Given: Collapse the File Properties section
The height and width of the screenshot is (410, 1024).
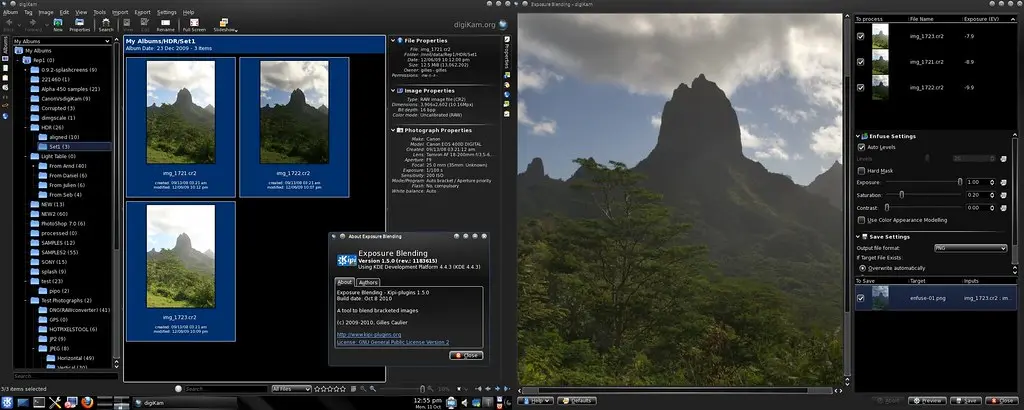Looking at the screenshot, I should [x=395, y=39].
